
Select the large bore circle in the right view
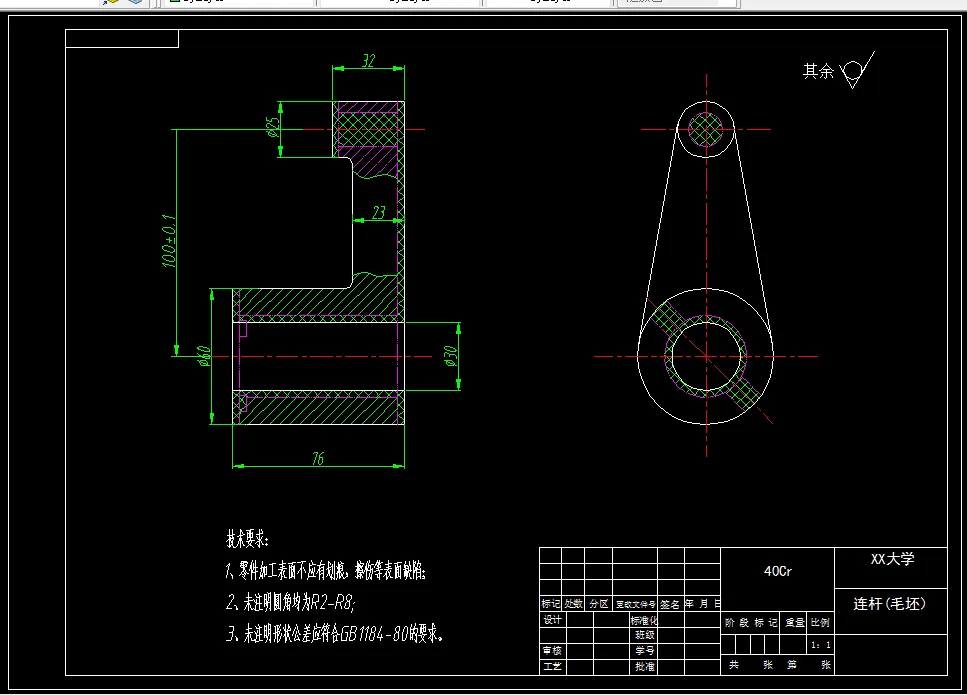[706, 356]
